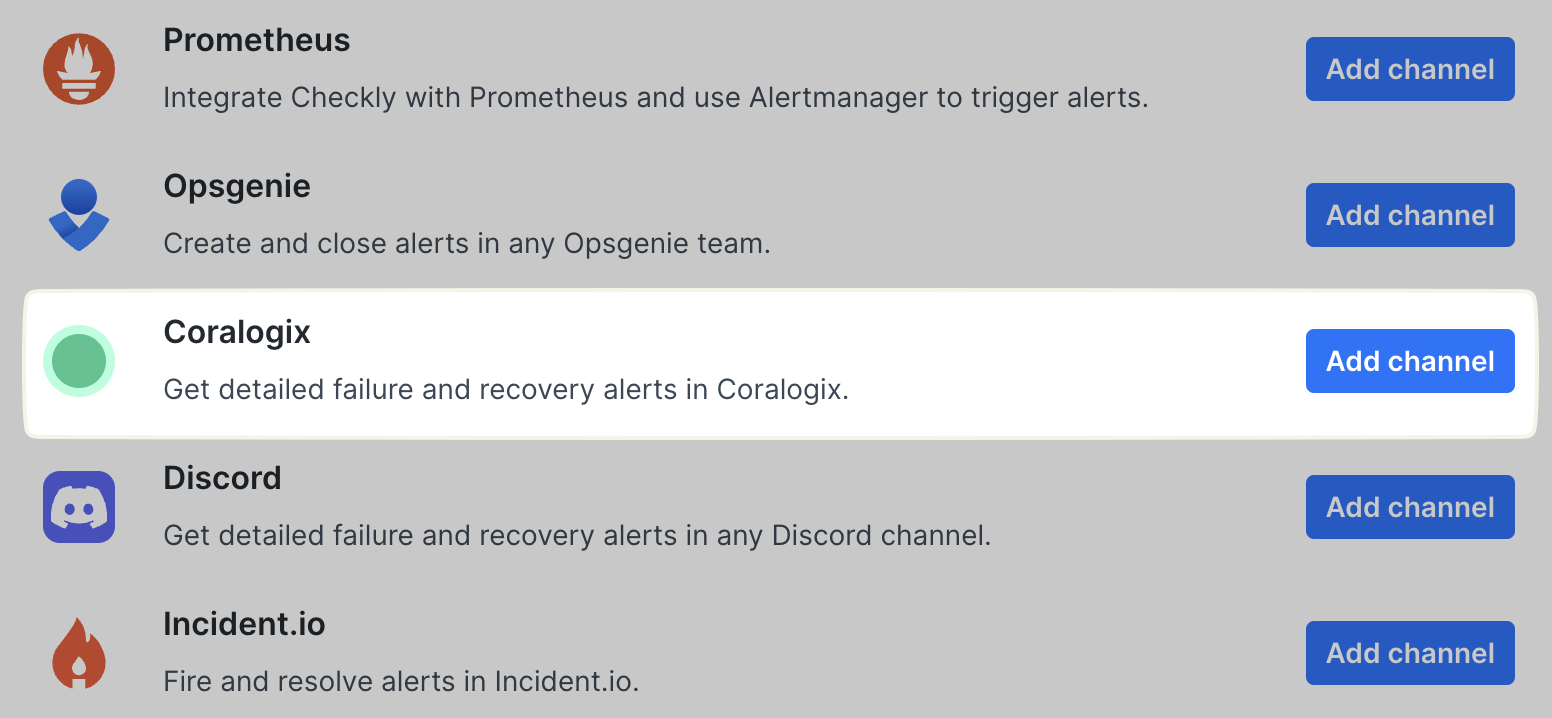Add channel for Prometheus
The height and width of the screenshot is (718, 1552).
coord(1409,68)
